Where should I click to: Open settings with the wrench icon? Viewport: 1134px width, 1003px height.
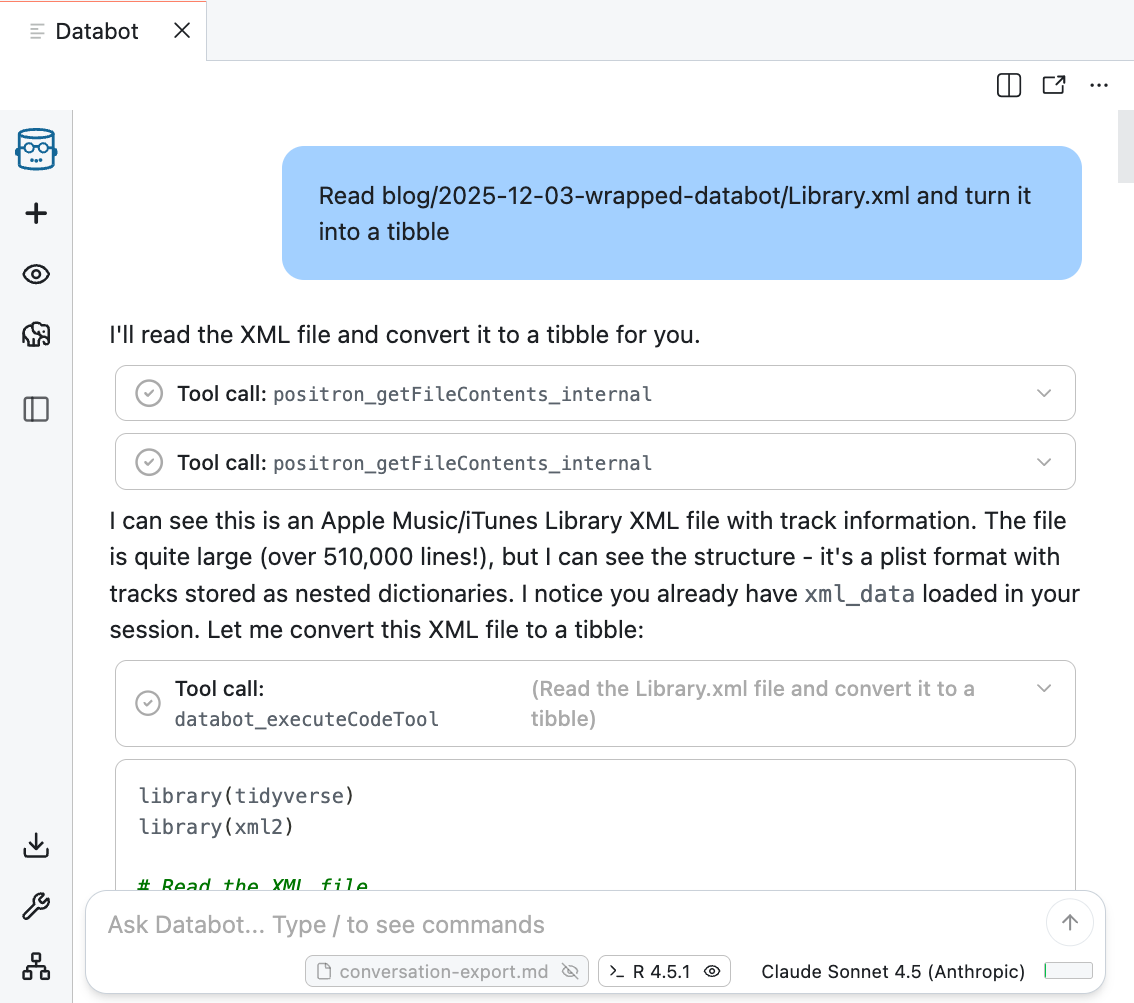(36, 906)
